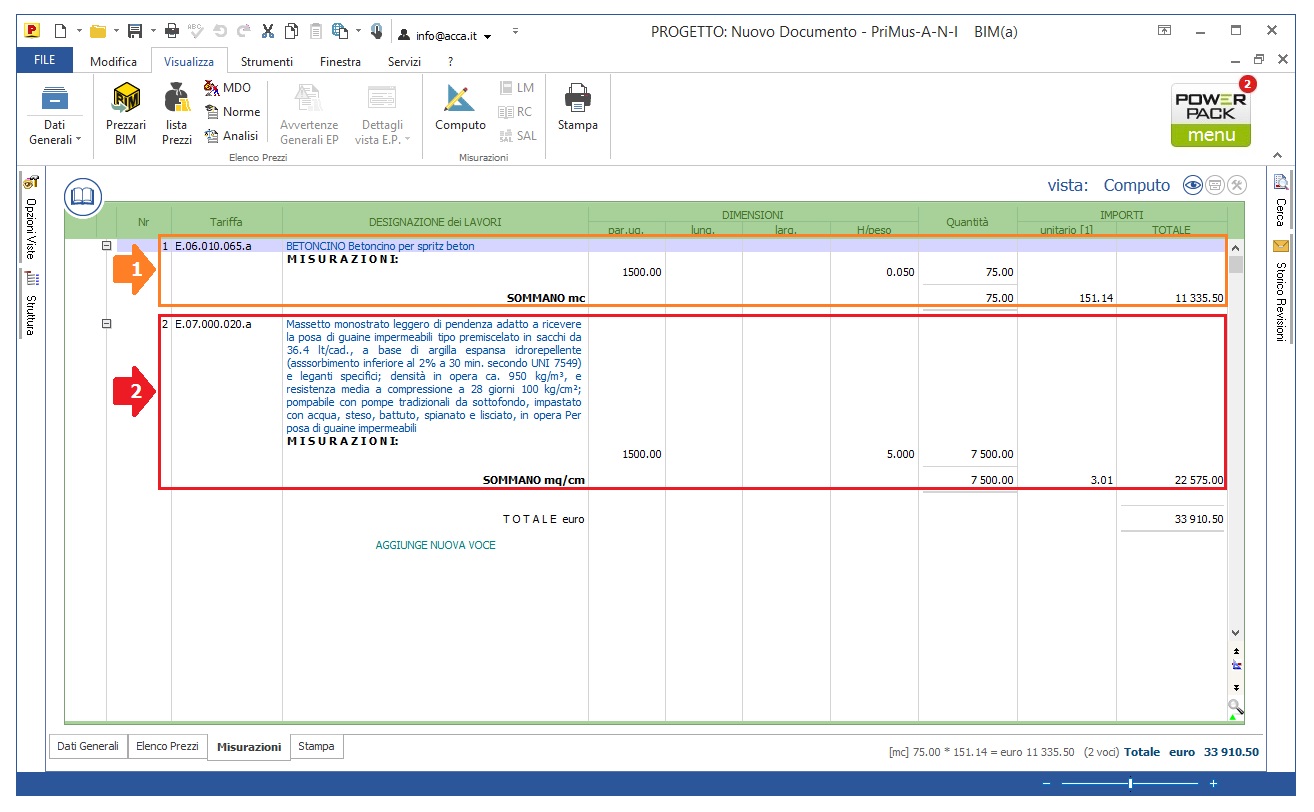Switch to Elenco Prezzi bottom tab
1314x812 pixels.
[x=167, y=746]
